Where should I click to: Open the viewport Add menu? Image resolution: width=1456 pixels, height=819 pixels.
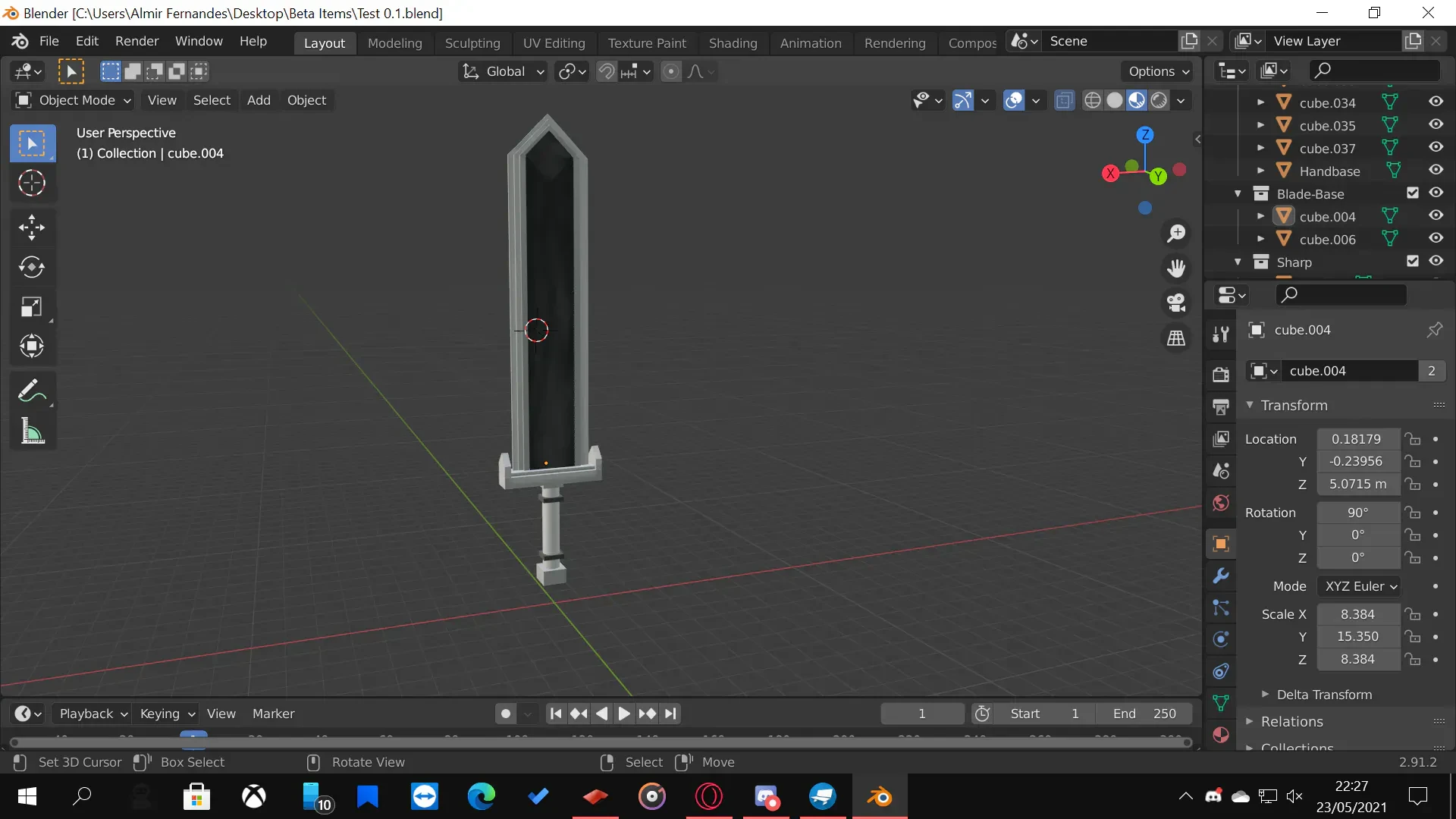(x=259, y=100)
